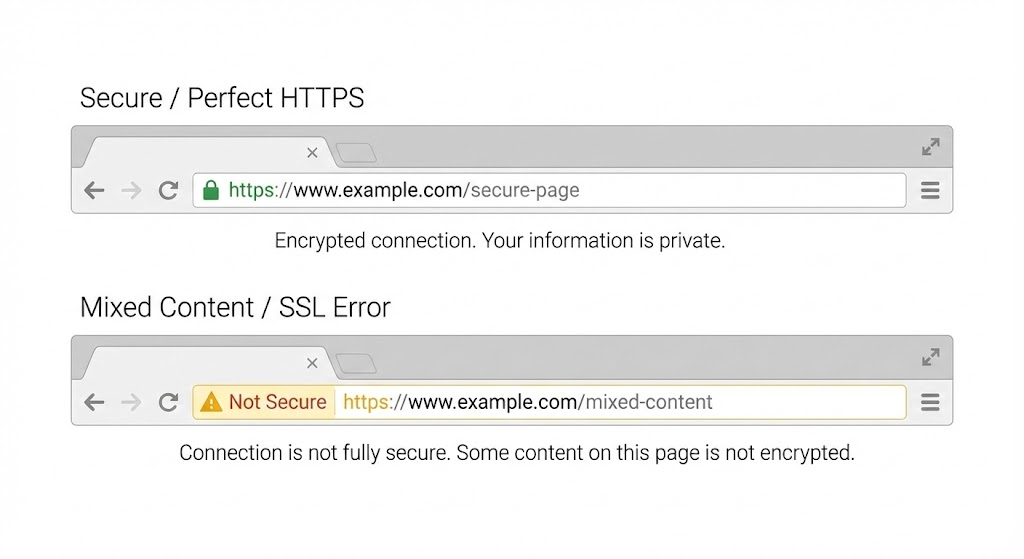Expand the mixed-content browser to fullscreen
This screenshot has width=1024, height=559.
(930, 357)
